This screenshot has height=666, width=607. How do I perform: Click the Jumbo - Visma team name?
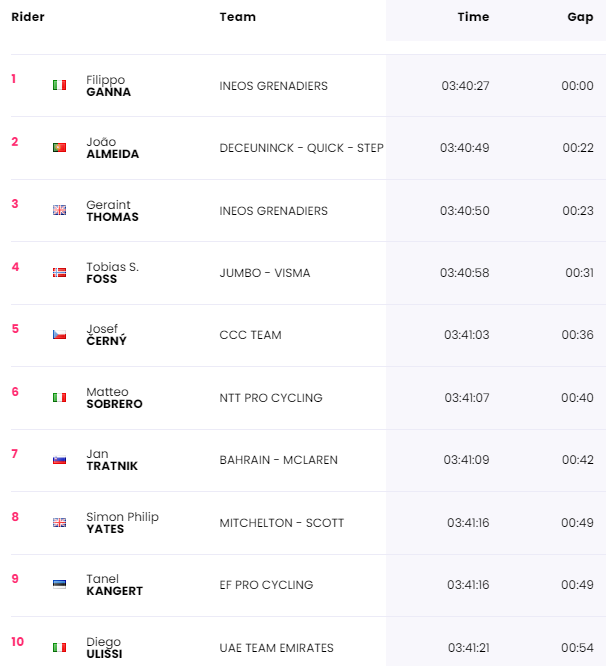(x=265, y=273)
